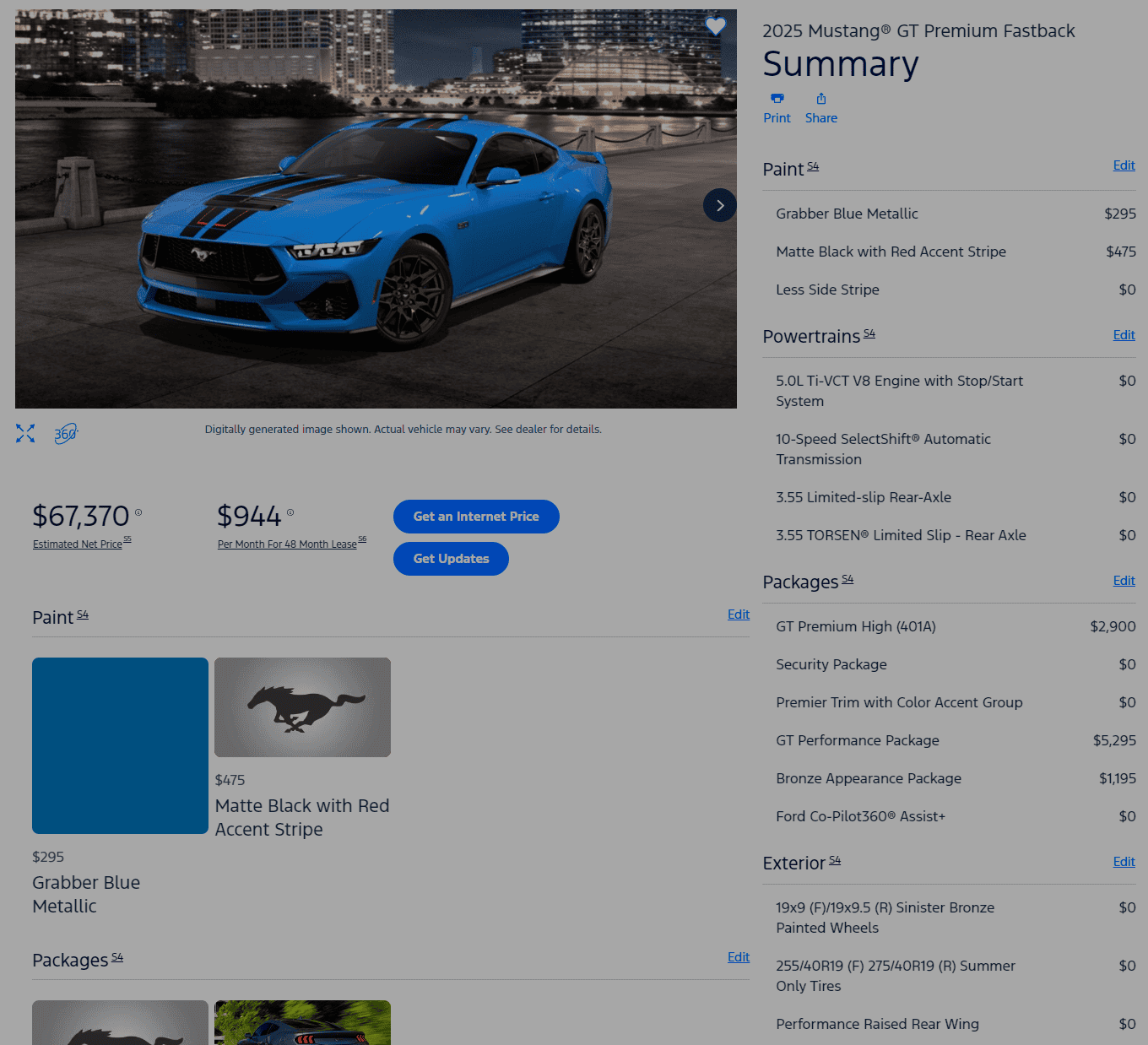
Task: Click the $5,295 package price
Action: pyautogui.click(x=1114, y=740)
